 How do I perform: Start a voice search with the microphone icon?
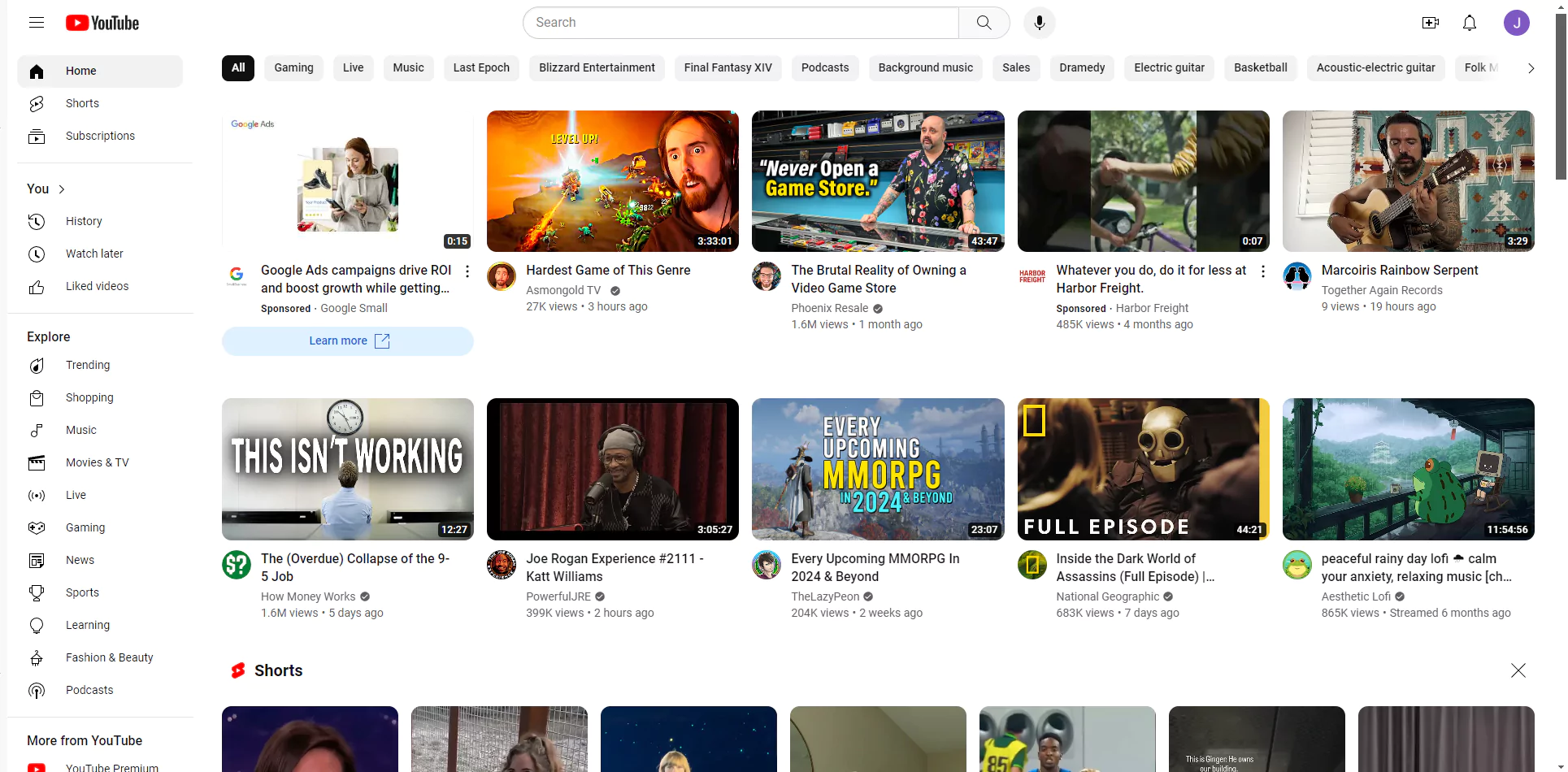[1038, 23]
